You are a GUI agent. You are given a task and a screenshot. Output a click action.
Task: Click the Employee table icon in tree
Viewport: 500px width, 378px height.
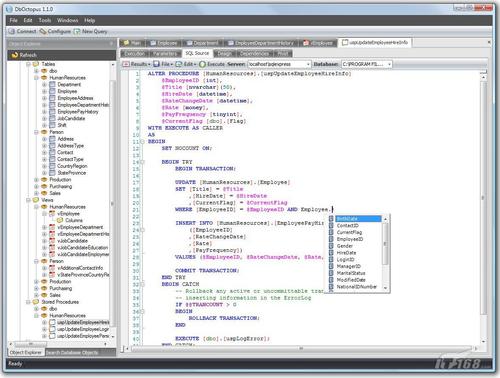[x=52, y=91]
